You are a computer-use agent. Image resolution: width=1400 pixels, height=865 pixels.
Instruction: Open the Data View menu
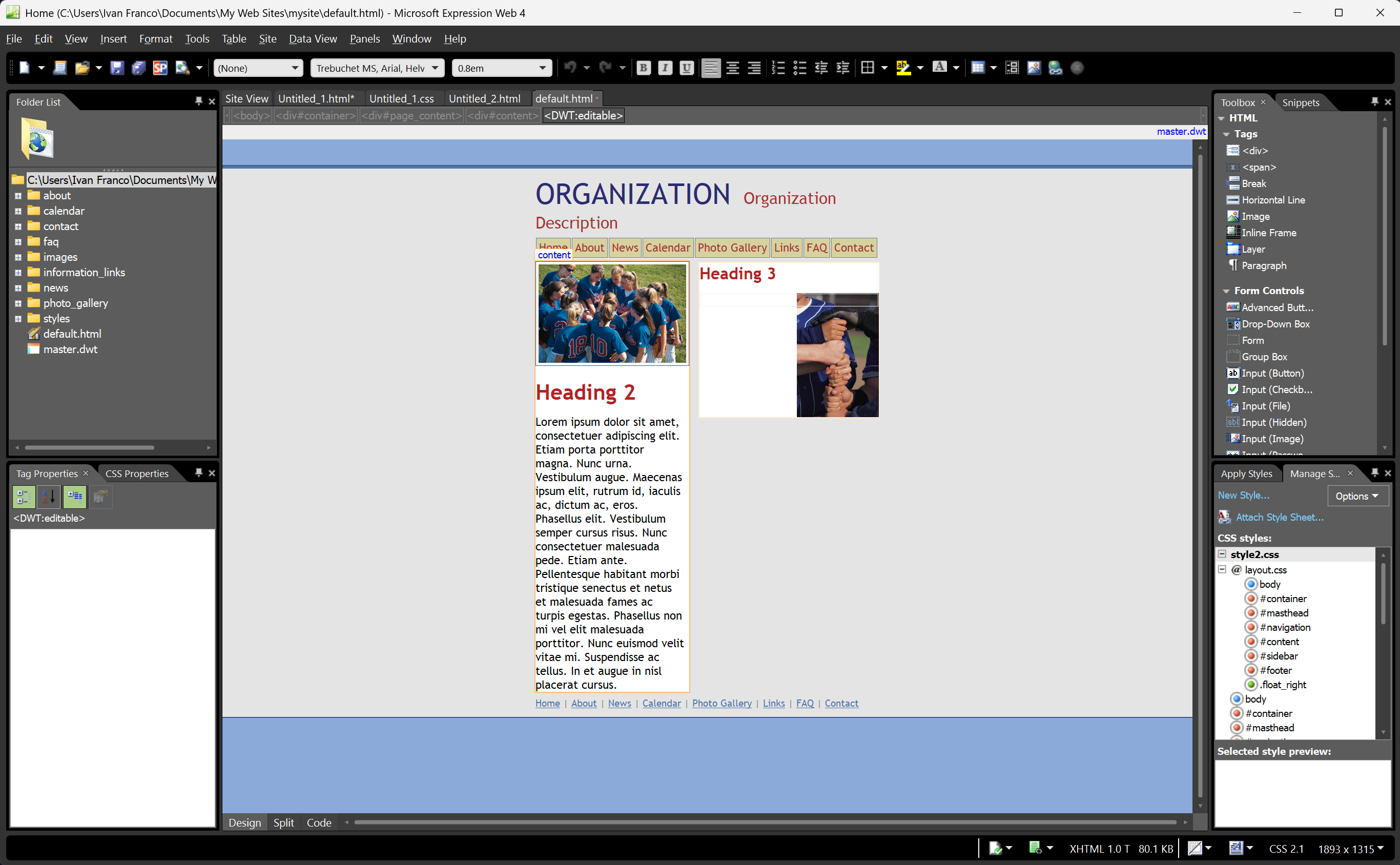coord(313,39)
